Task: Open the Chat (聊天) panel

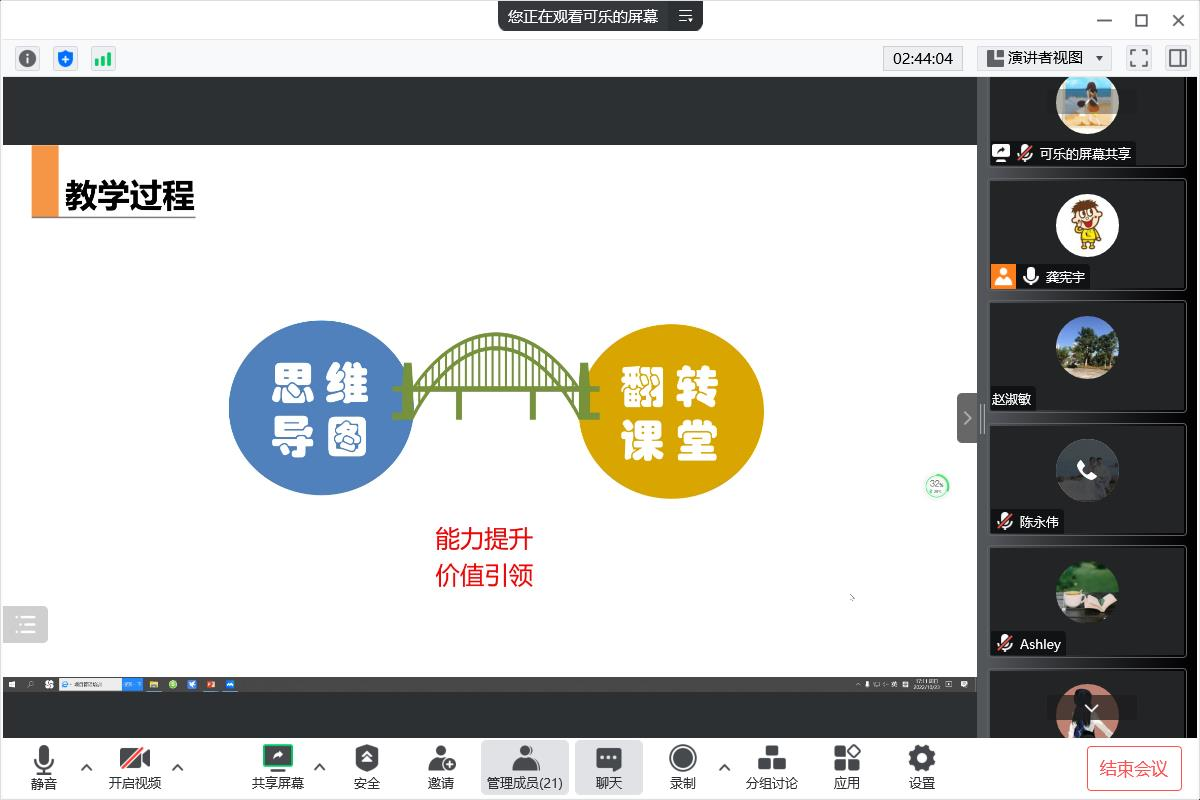Action: tap(608, 767)
